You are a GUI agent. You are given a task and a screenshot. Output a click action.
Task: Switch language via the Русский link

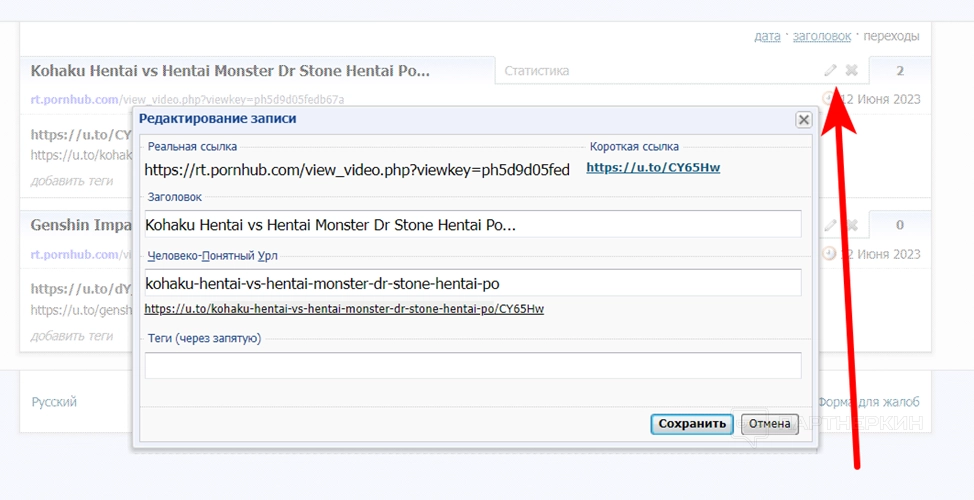(x=54, y=402)
